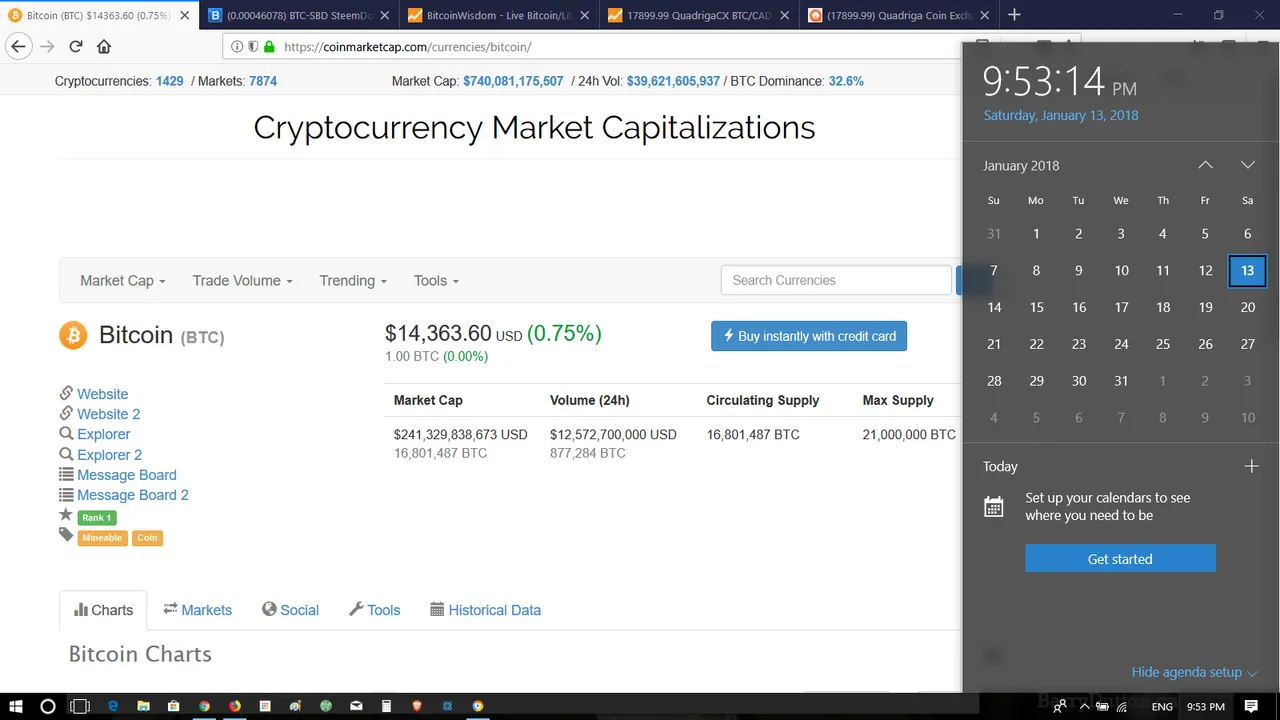This screenshot has width=1280, height=720.
Task: Open the Market Cap dropdown menu
Action: (x=122, y=281)
